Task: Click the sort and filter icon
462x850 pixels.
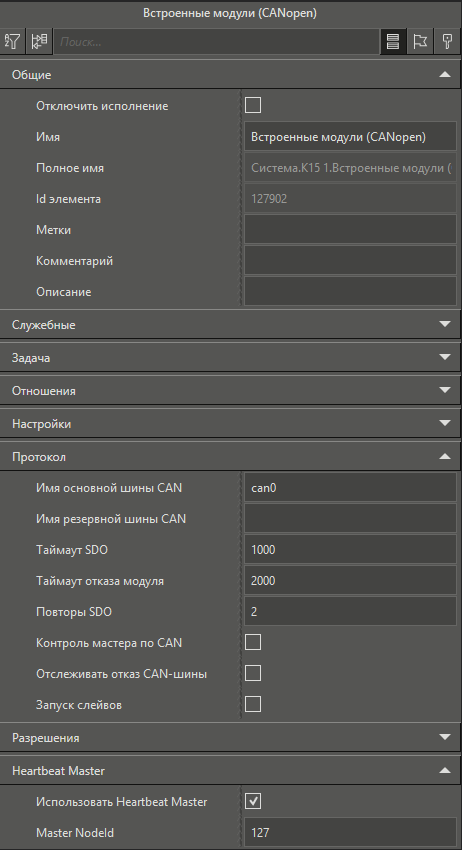Action: point(12,41)
